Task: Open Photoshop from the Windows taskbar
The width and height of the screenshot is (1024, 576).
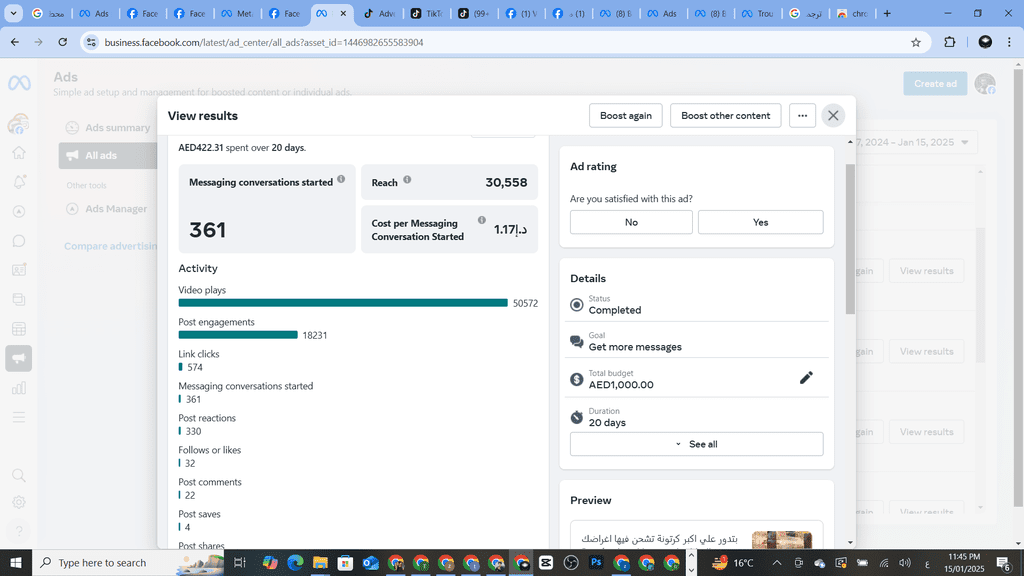Action: pyautogui.click(x=596, y=563)
